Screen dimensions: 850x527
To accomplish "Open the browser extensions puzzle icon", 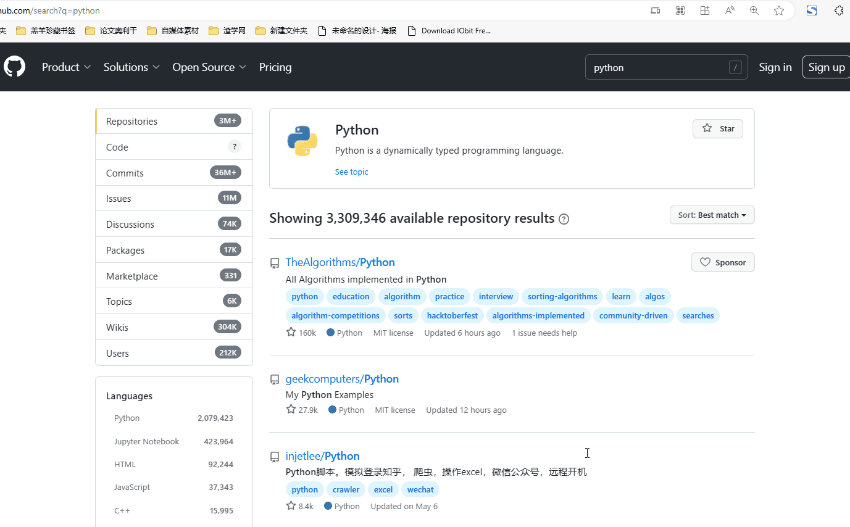I will click(x=839, y=10).
